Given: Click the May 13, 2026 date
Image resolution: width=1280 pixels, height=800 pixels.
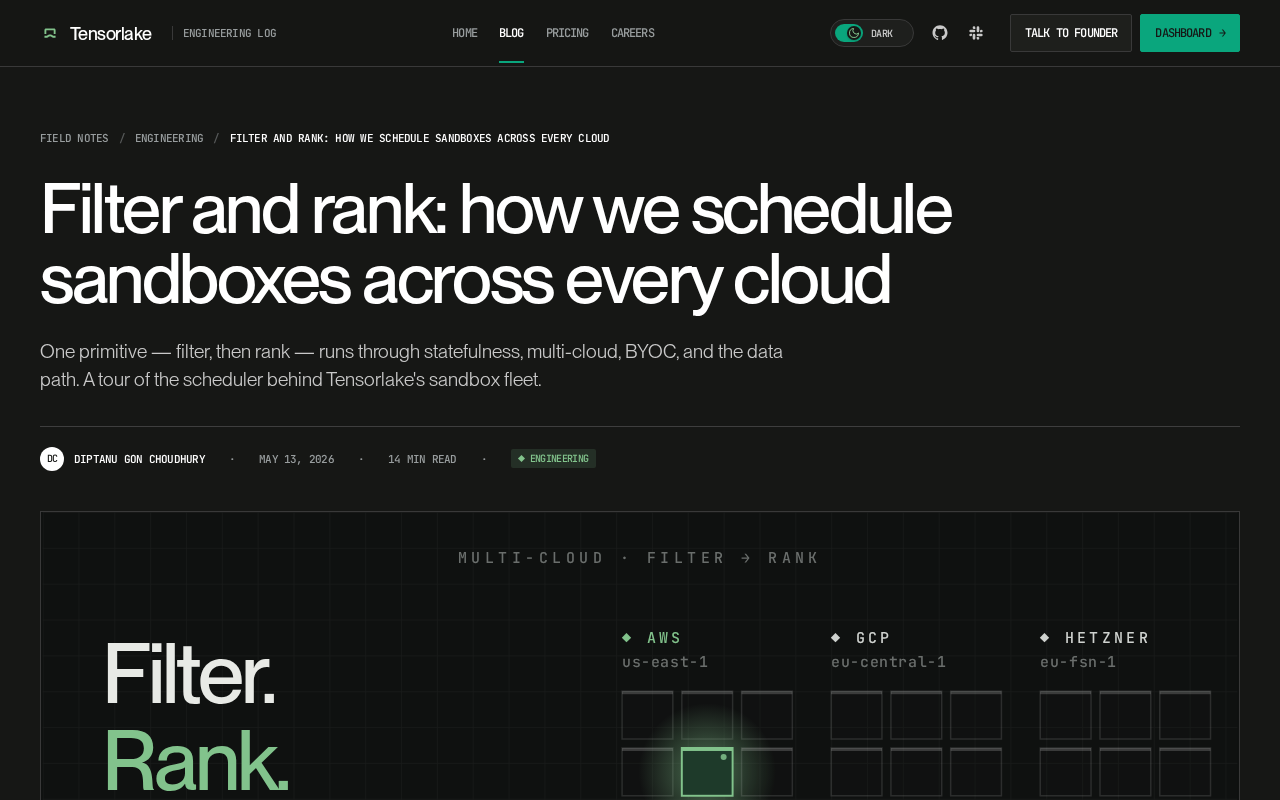Looking at the screenshot, I should pos(297,459).
